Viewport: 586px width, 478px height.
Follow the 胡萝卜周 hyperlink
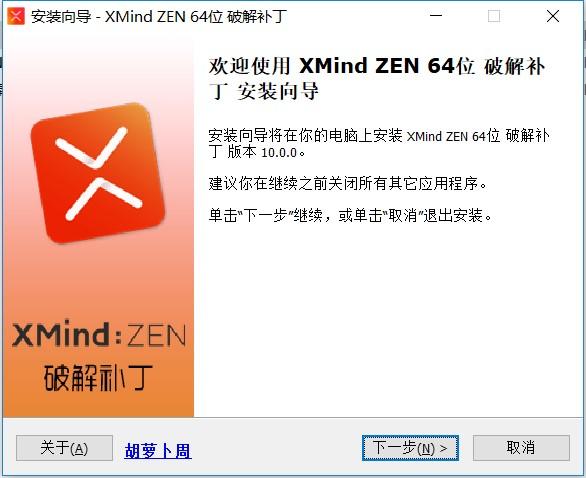pyautogui.click(x=158, y=451)
